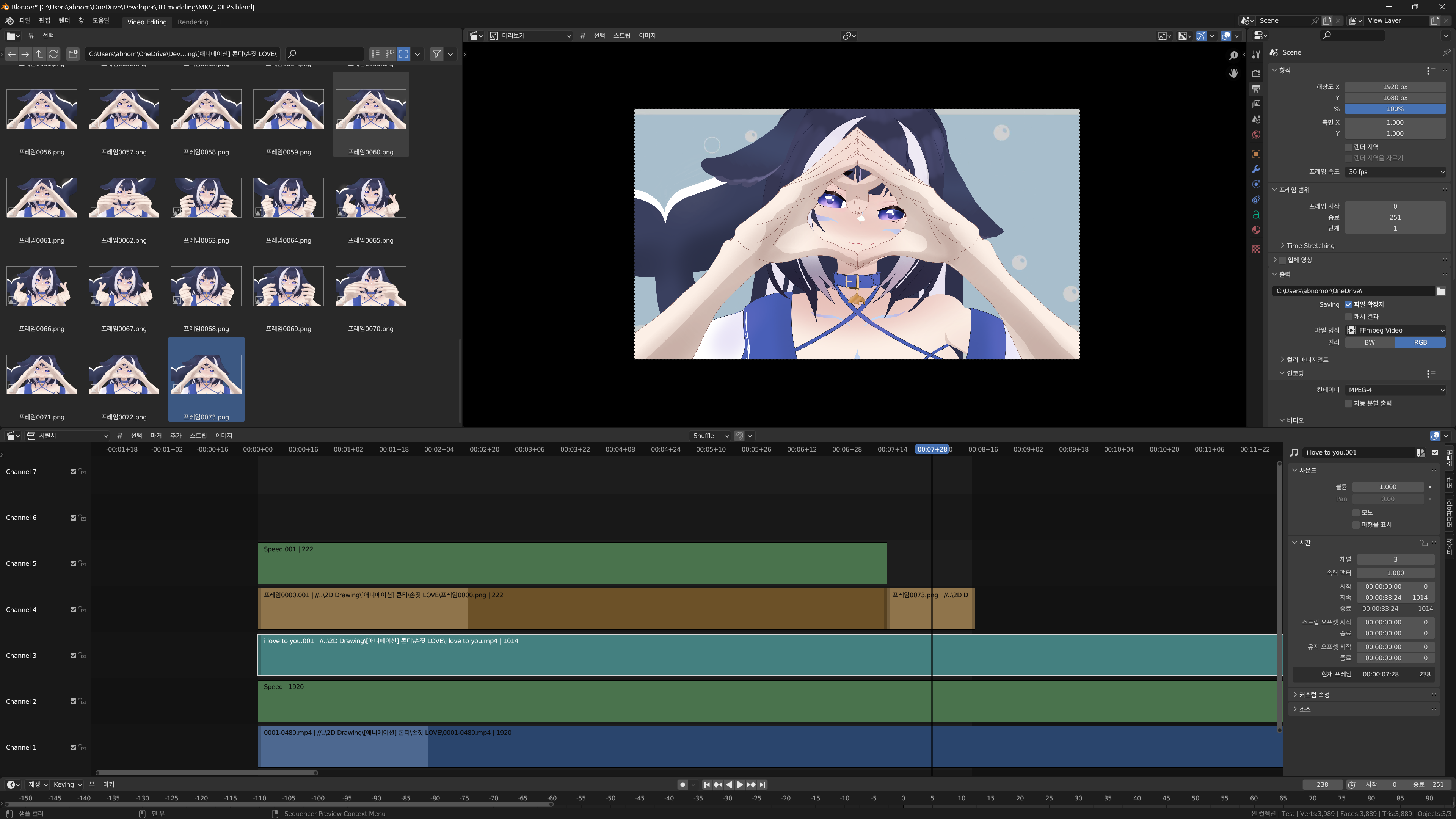Open the 30 fps frame rate dropdown
This screenshot has width=1456, height=819.
pyautogui.click(x=1395, y=172)
